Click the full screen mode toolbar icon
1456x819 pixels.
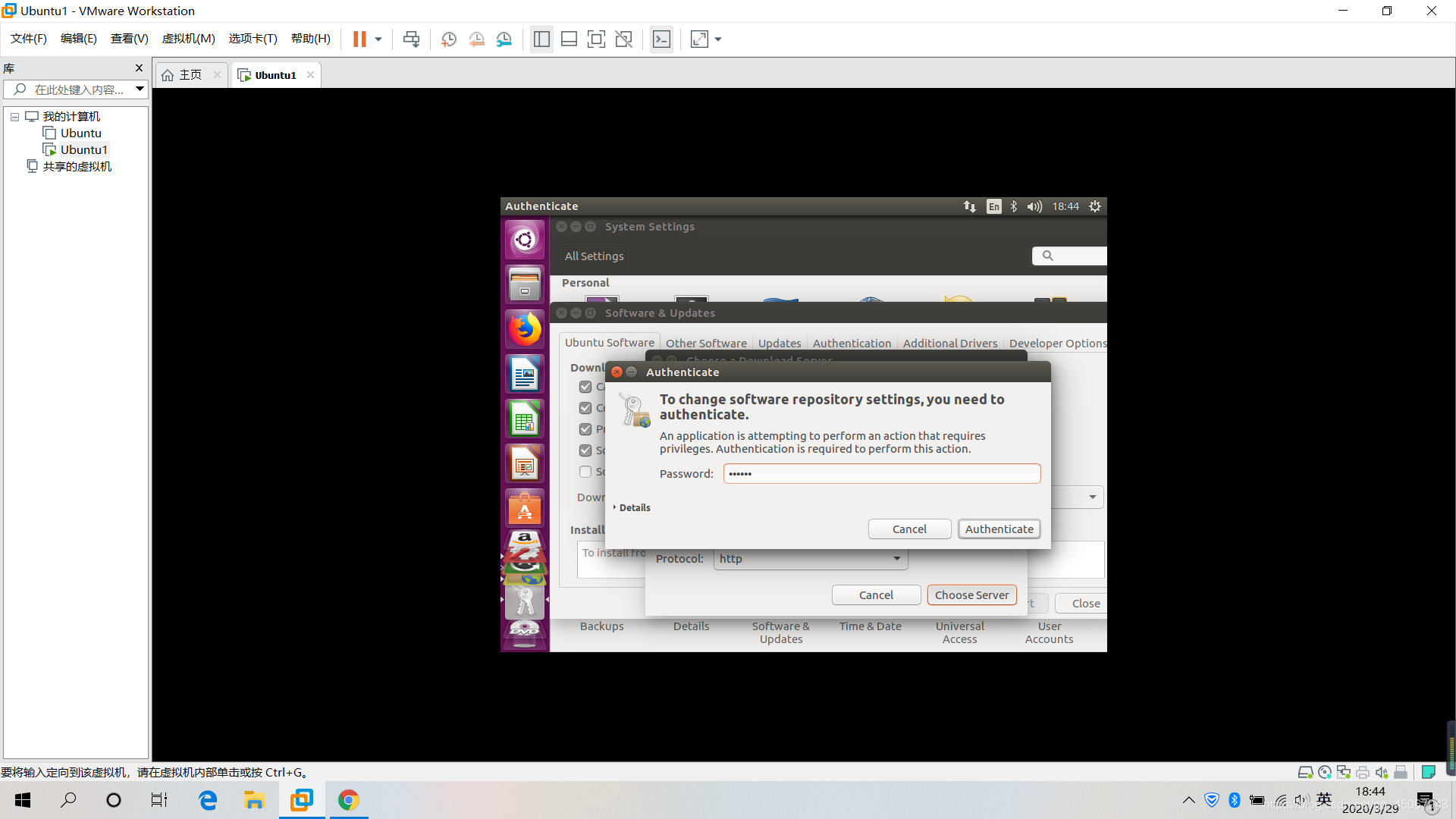596,39
